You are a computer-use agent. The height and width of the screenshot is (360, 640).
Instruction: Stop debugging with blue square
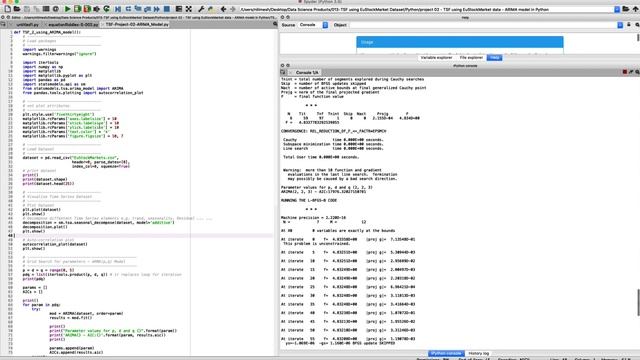coord(167,9)
